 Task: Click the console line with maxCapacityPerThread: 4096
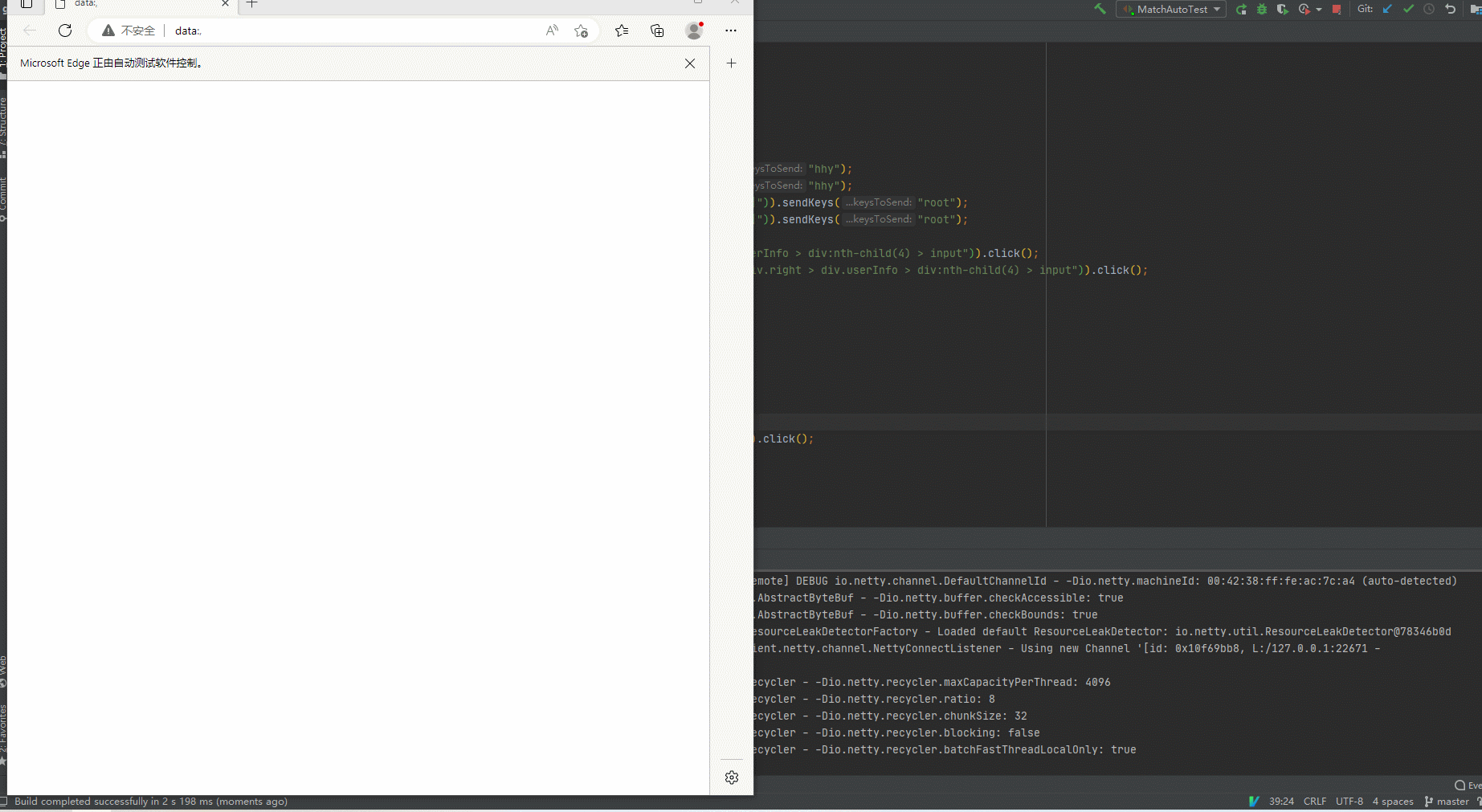[x=932, y=682]
